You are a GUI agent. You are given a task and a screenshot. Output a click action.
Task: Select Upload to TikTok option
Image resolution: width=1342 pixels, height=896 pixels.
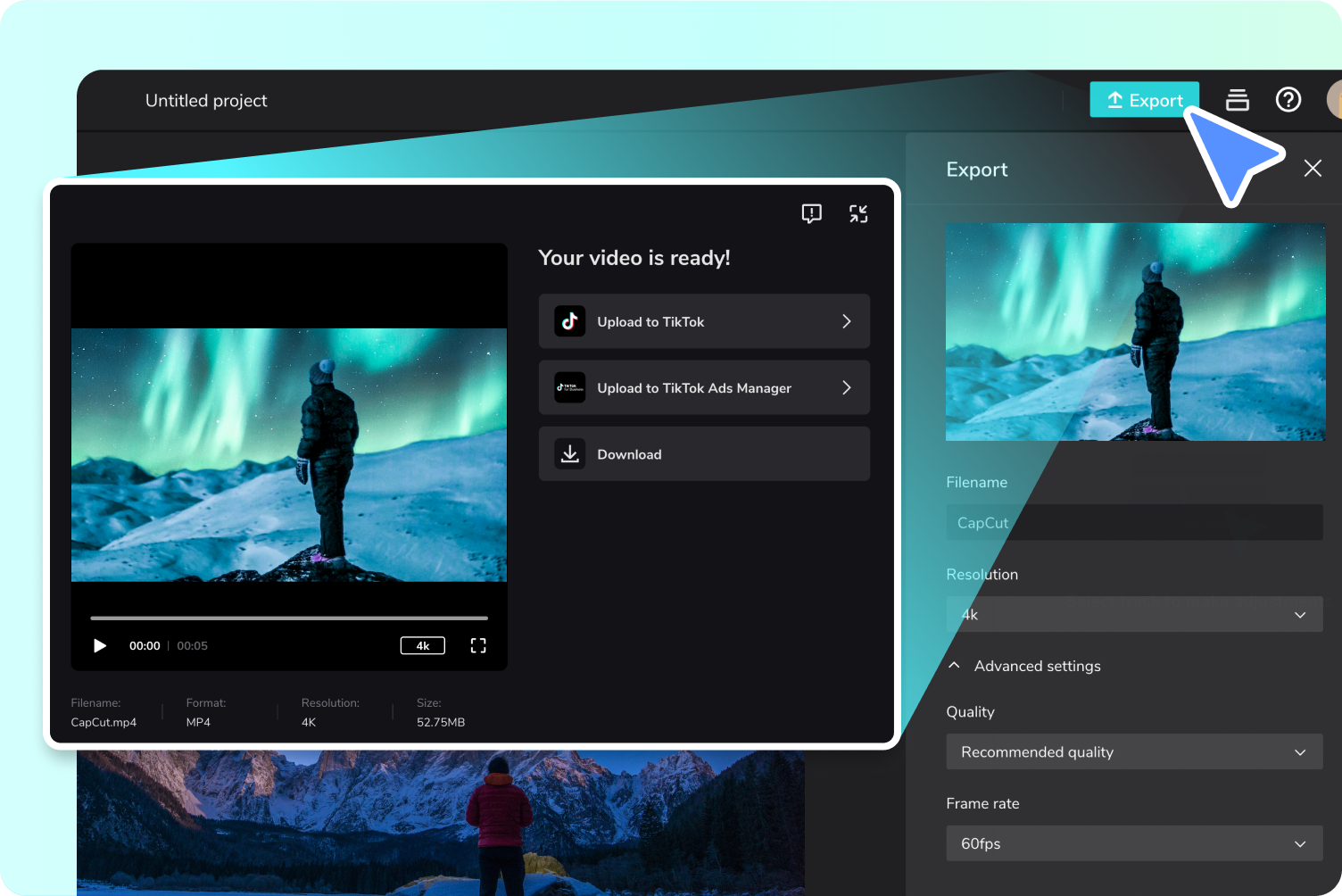point(704,321)
